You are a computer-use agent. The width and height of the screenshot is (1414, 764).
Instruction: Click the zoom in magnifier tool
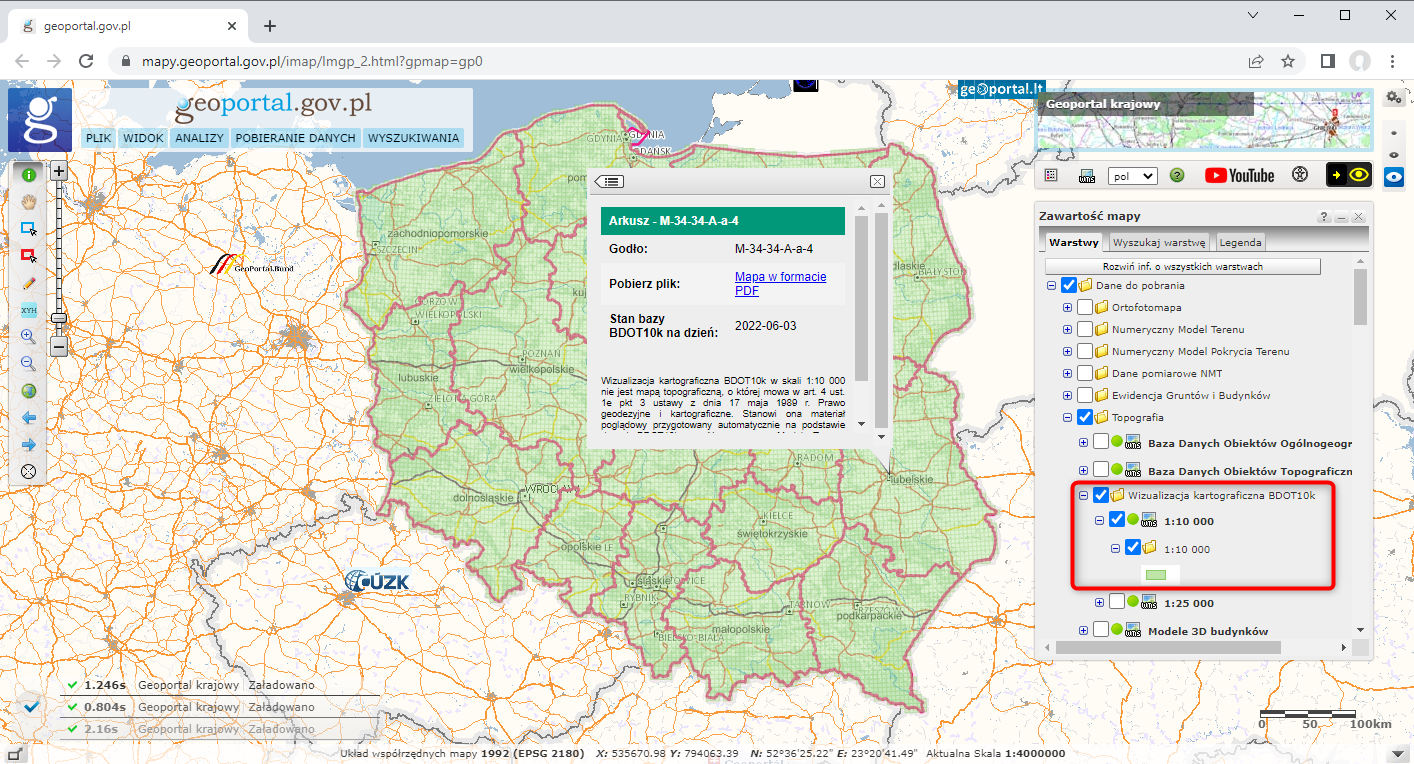coord(28,336)
